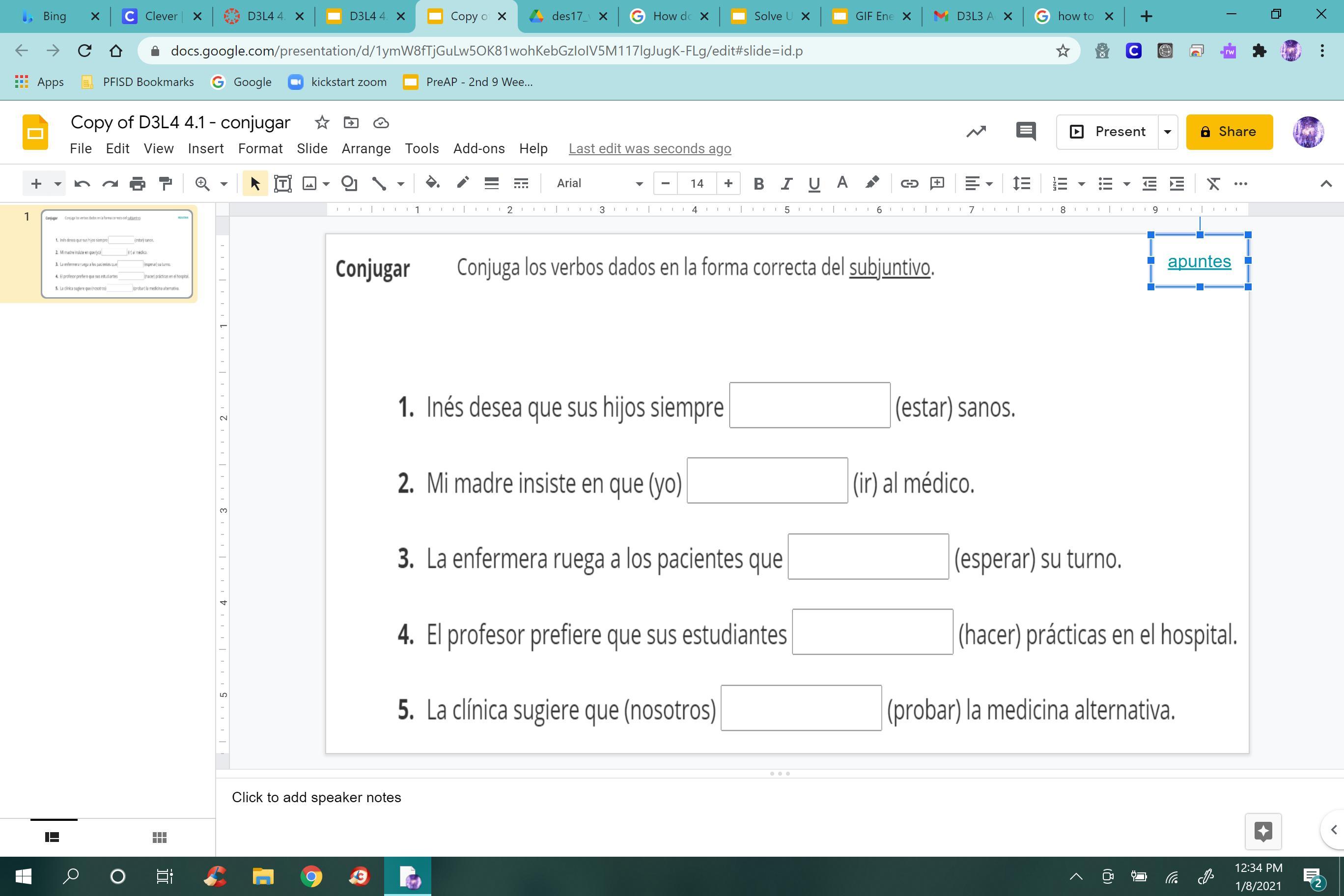Switch to grid view
The image size is (1344, 896).
tap(160, 837)
